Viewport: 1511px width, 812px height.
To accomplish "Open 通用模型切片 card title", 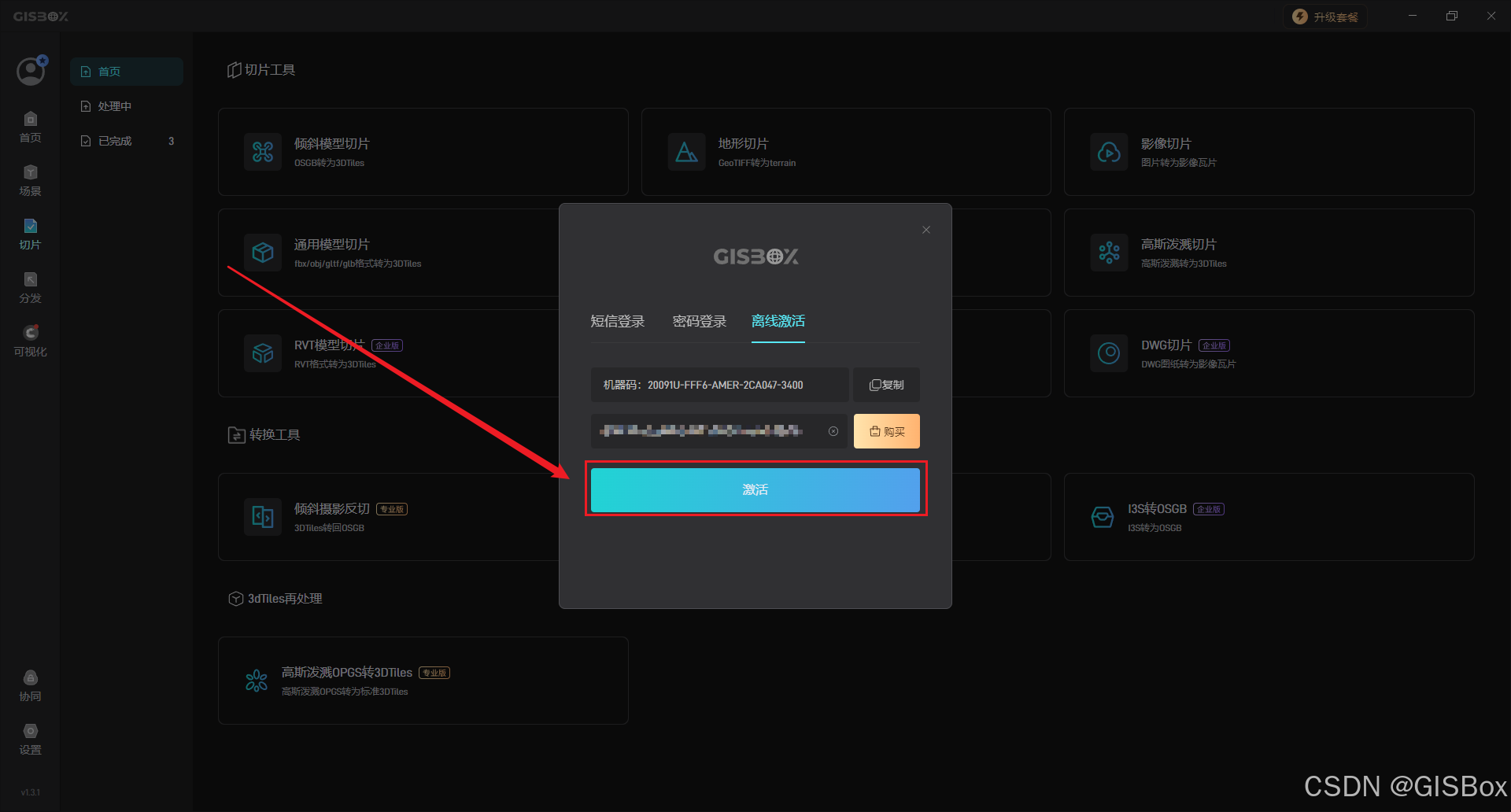I will pos(331,245).
